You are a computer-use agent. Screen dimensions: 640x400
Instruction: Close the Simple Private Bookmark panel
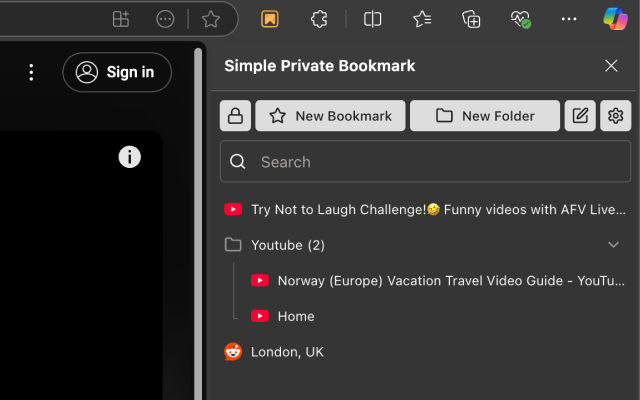(x=611, y=66)
